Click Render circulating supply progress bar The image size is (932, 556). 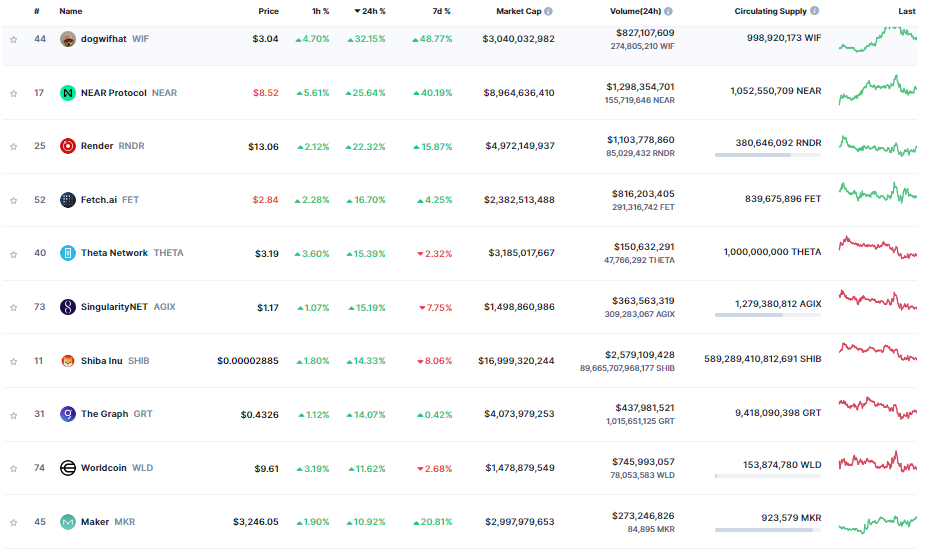[768, 155]
